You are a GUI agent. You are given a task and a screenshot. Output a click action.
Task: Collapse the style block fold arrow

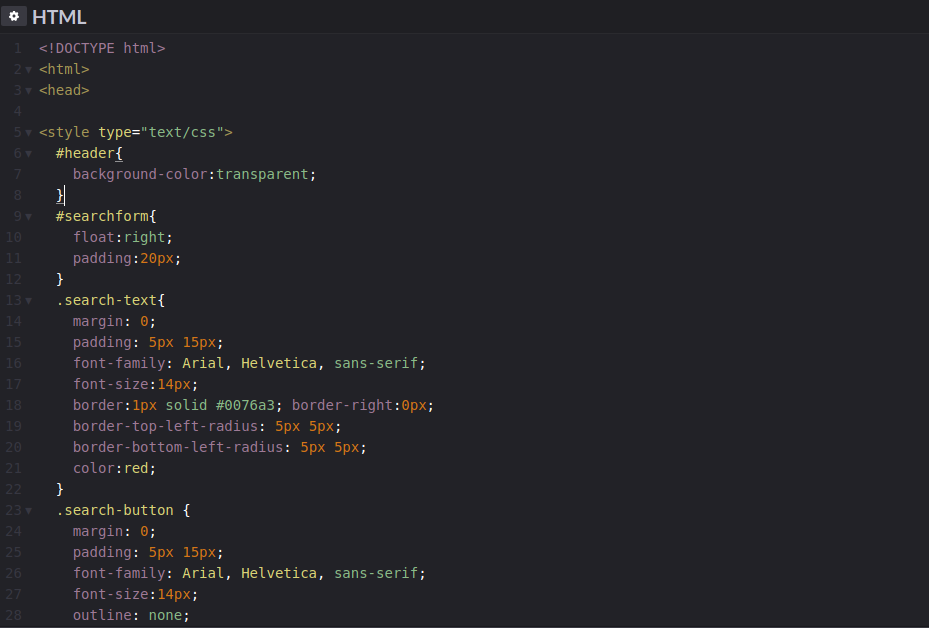pyautogui.click(x=27, y=131)
